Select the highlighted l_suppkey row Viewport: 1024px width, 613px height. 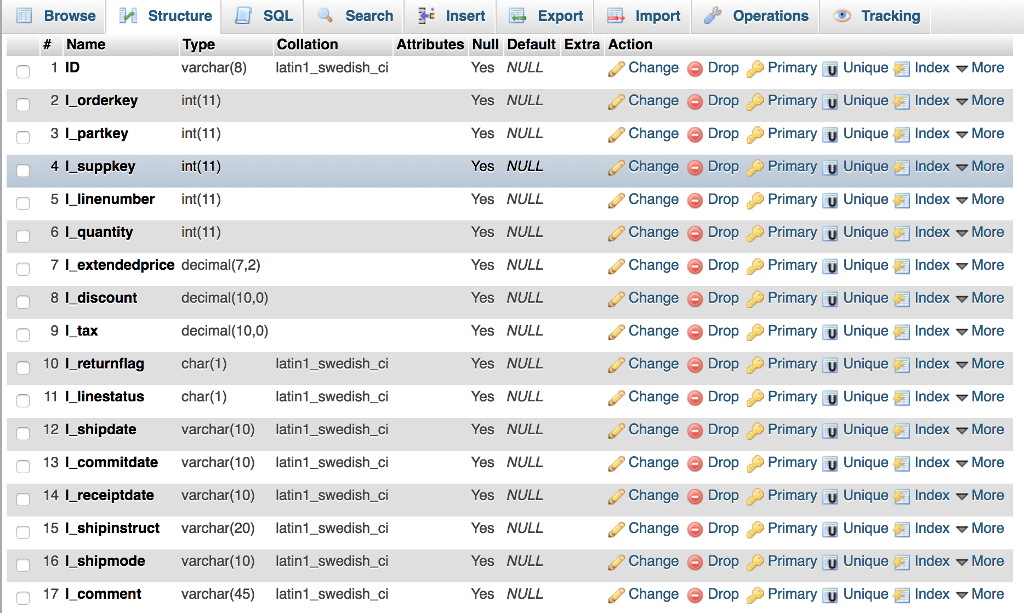[22, 166]
